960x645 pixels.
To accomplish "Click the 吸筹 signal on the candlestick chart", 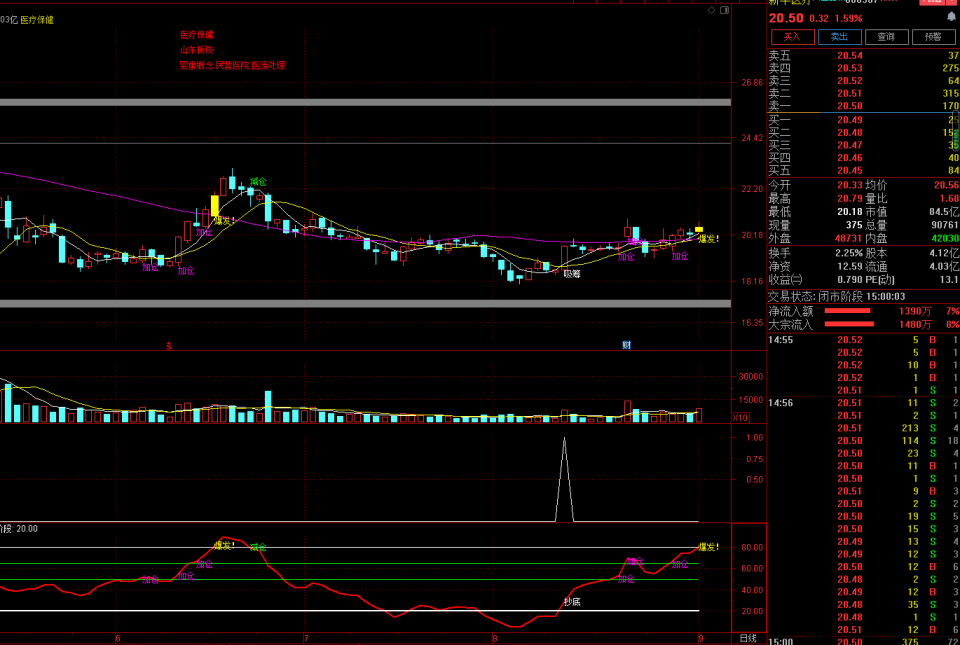I will coord(572,275).
